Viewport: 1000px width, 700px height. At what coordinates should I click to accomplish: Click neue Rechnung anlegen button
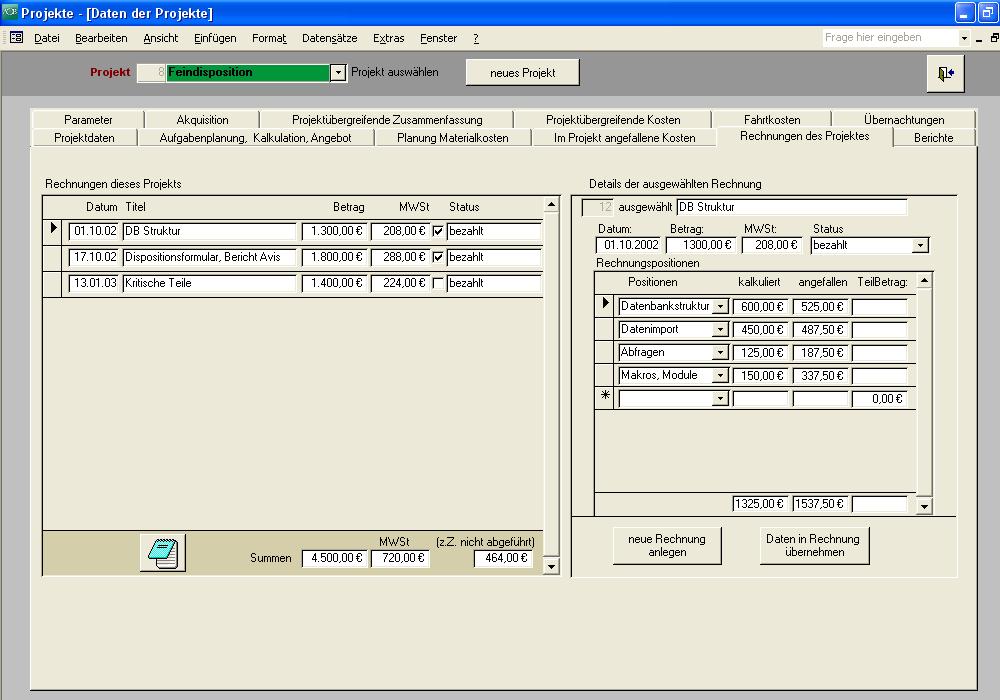point(666,546)
